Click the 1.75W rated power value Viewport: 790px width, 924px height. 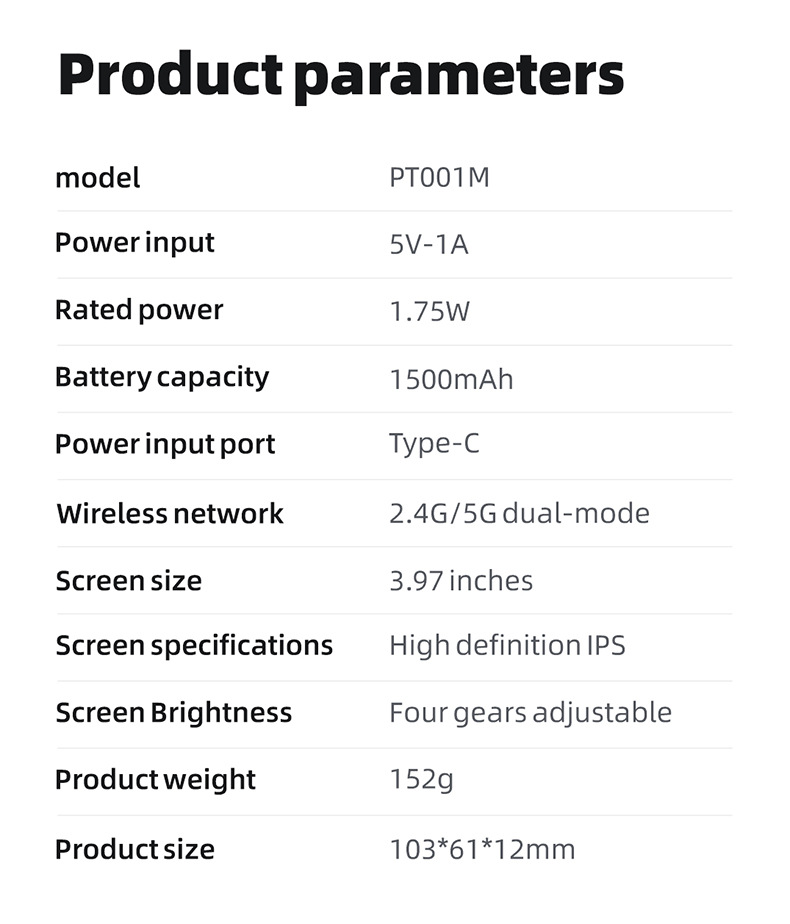click(x=430, y=311)
